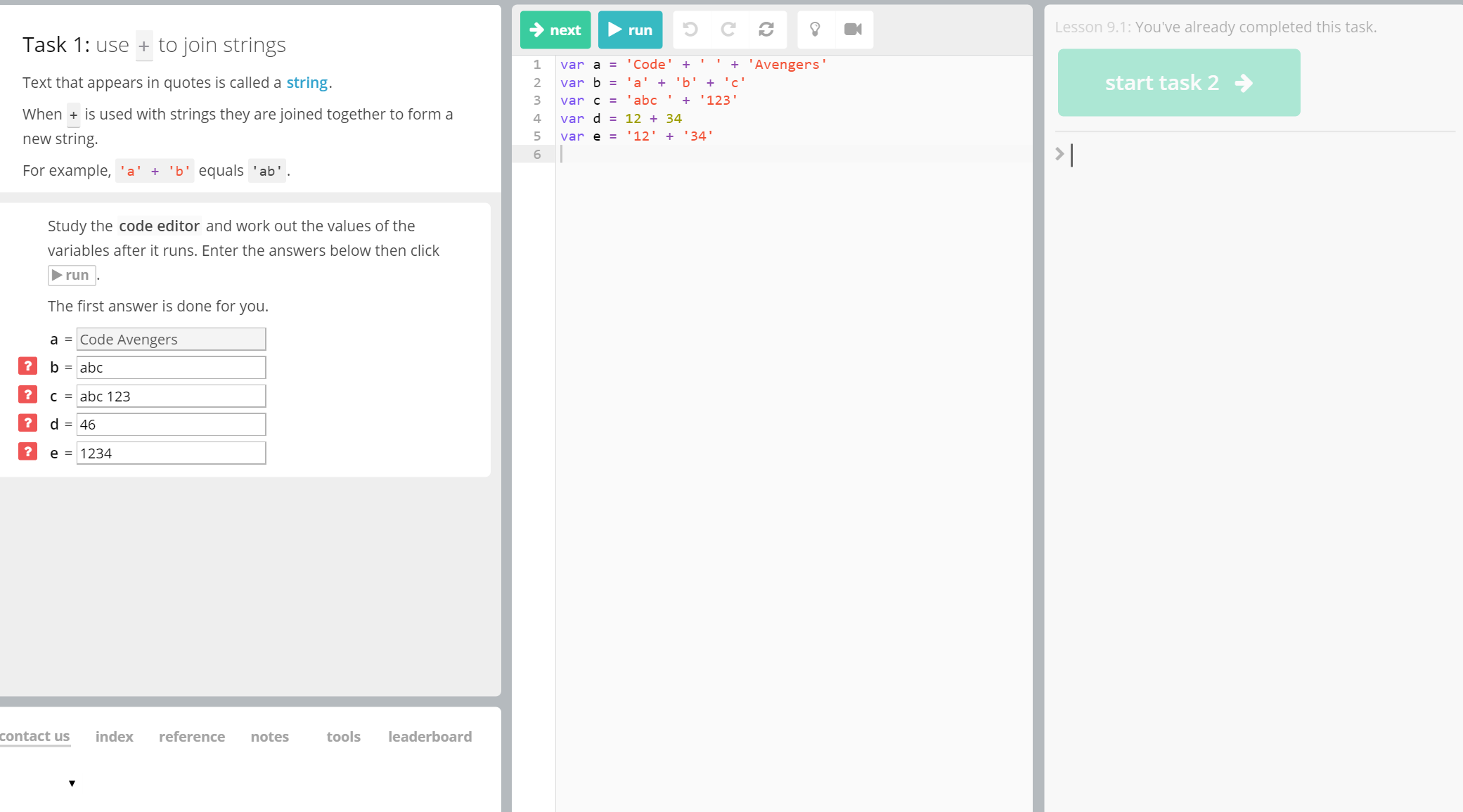Viewport: 1463px width, 812px height.
Task: Click the red help icon beside c
Action: pos(27,395)
